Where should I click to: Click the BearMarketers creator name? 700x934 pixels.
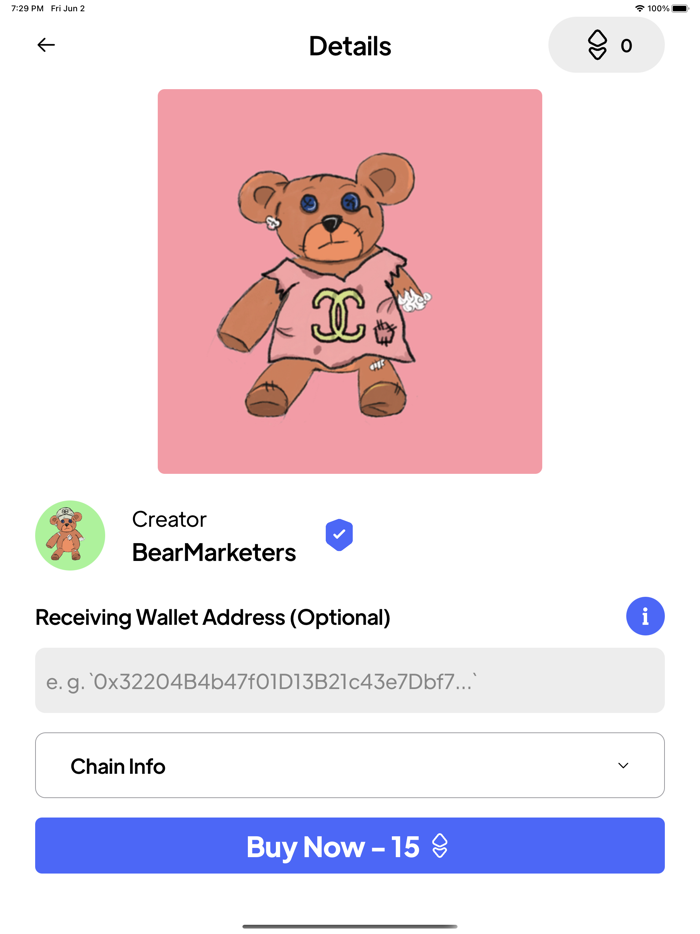[213, 552]
